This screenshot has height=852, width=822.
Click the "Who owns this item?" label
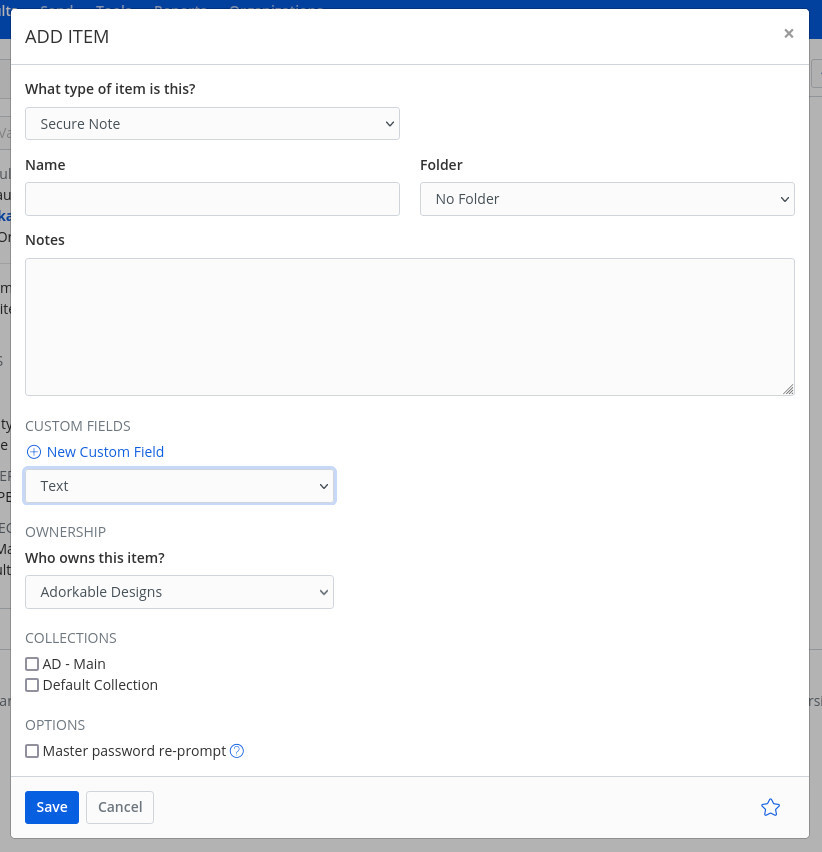tap(93, 558)
